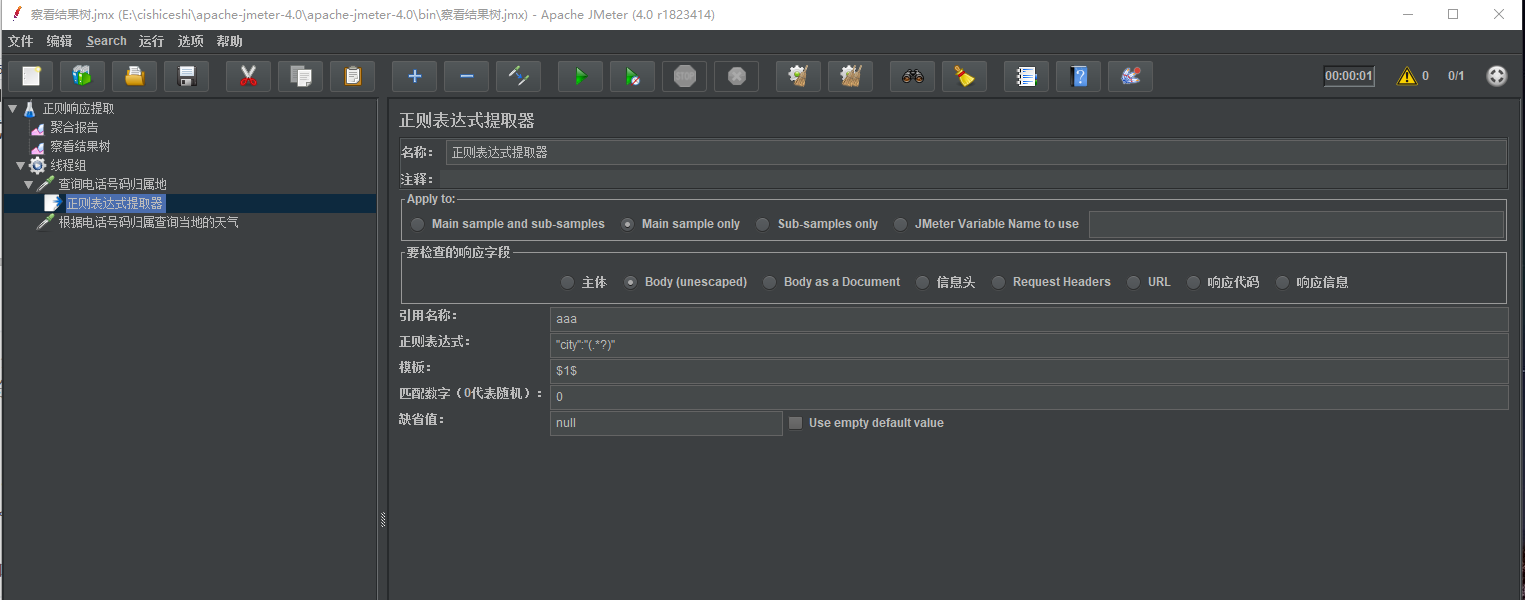Screen dimensions: 1525x600
Task: Clear all results with double broom icon
Action: [851, 76]
